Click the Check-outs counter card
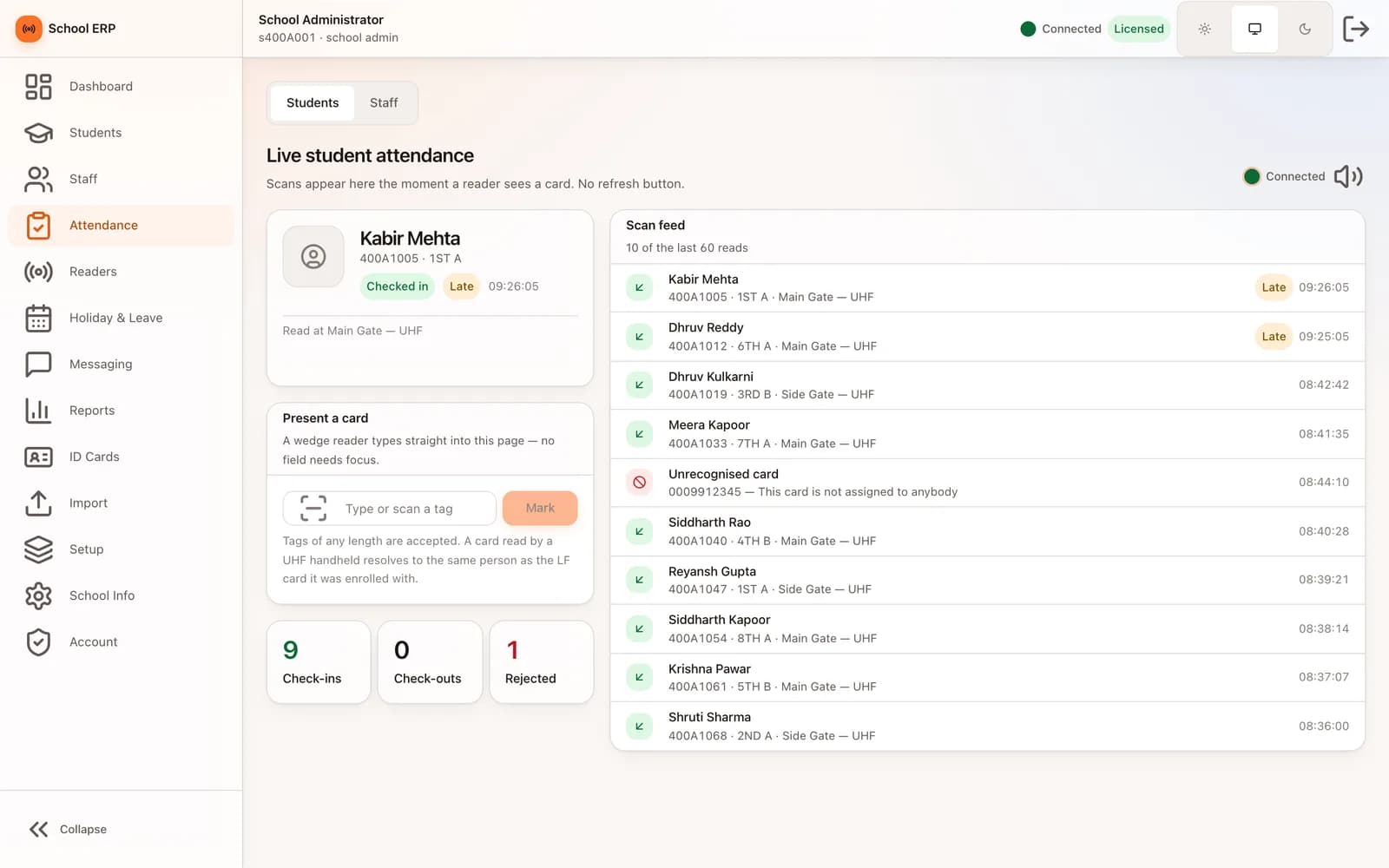The image size is (1389, 868). [430, 661]
